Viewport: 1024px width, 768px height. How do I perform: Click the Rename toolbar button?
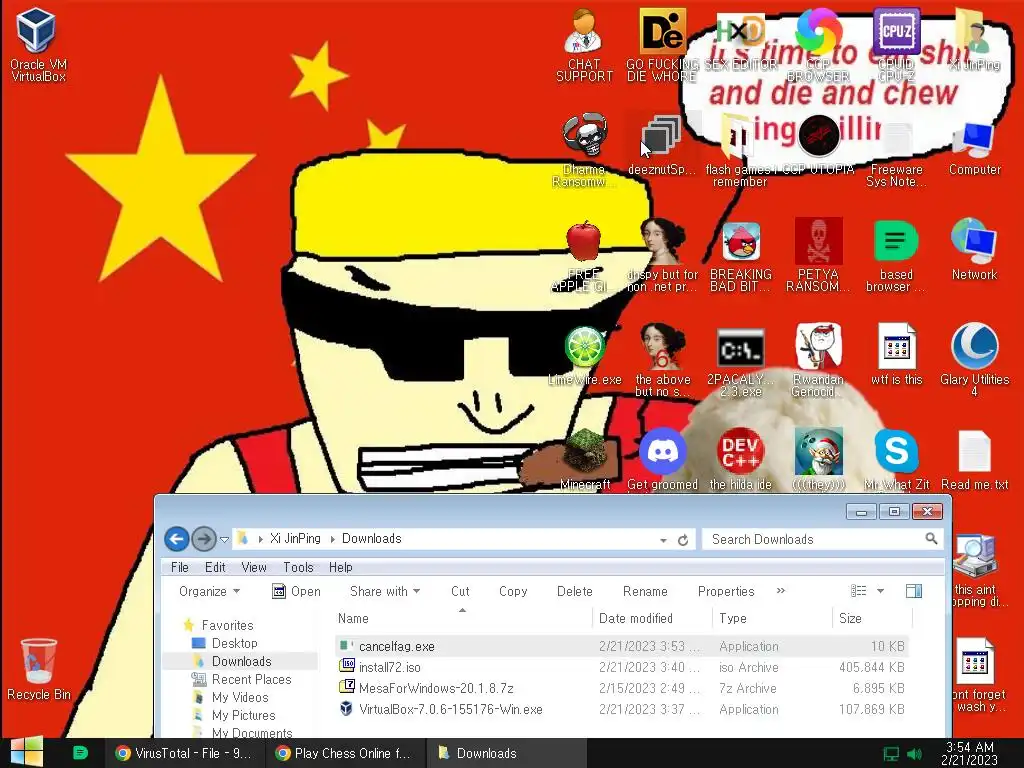pos(645,591)
